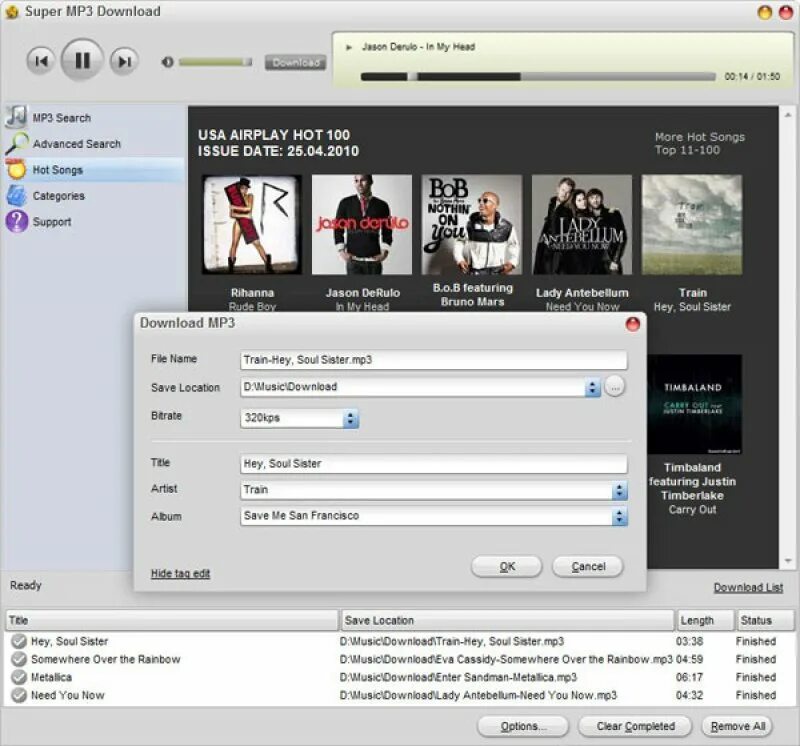This screenshot has width=800, height=746.
Task: Minimize the Super MP3 Download window
Action: click(x=764, y=12)
